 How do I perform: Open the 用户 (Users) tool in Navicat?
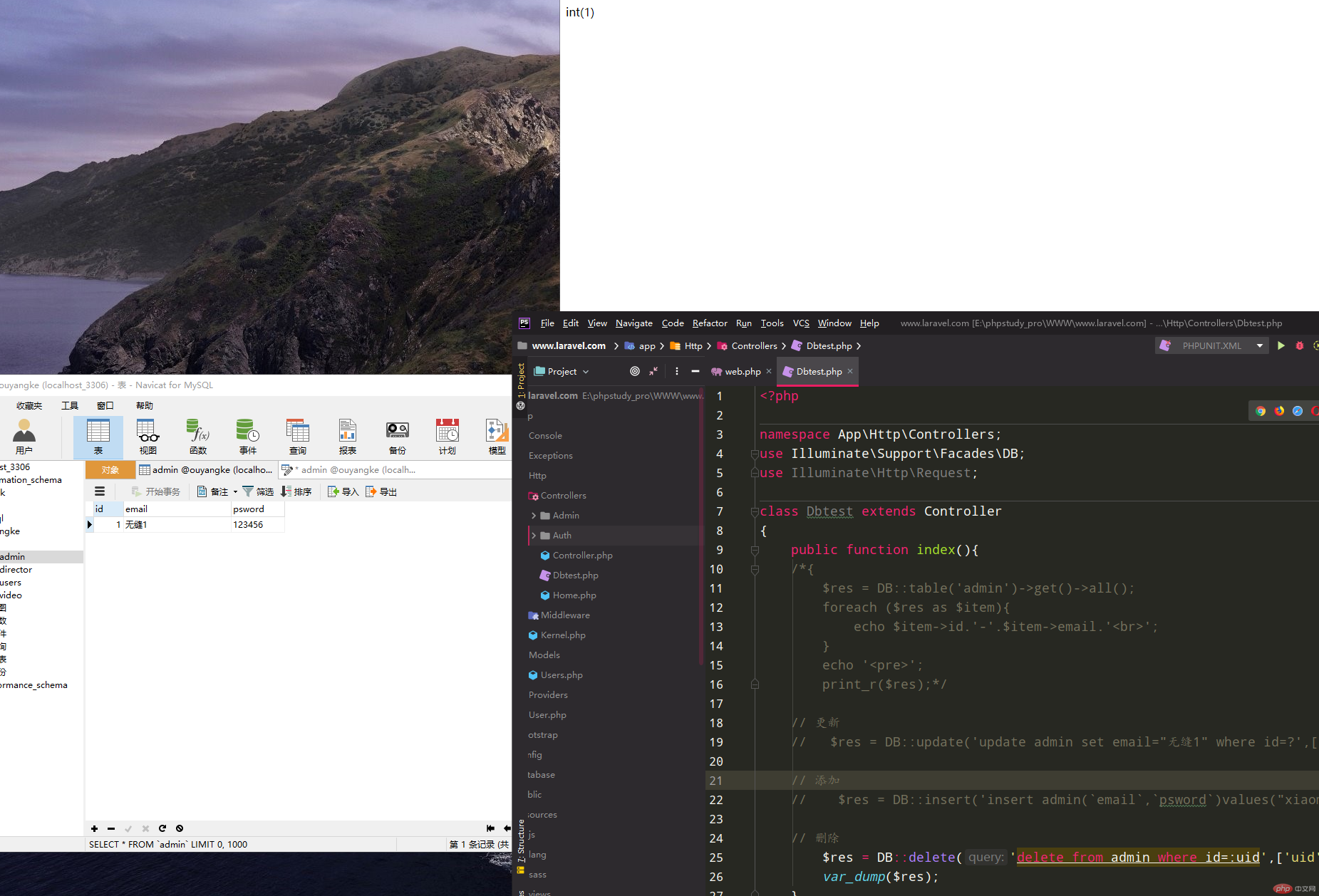(x=24, y=437)
